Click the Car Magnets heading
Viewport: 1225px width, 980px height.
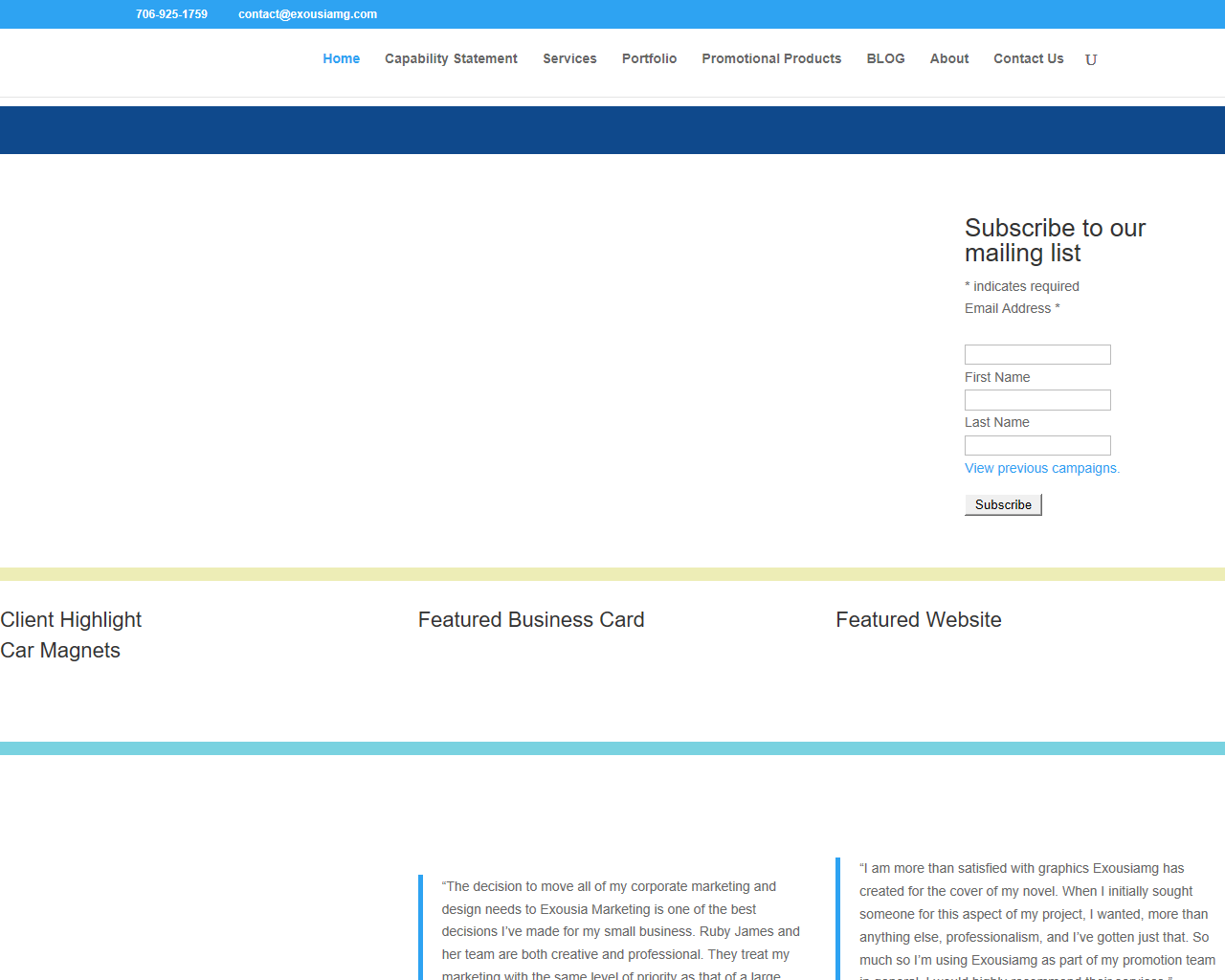pos(60,651)
